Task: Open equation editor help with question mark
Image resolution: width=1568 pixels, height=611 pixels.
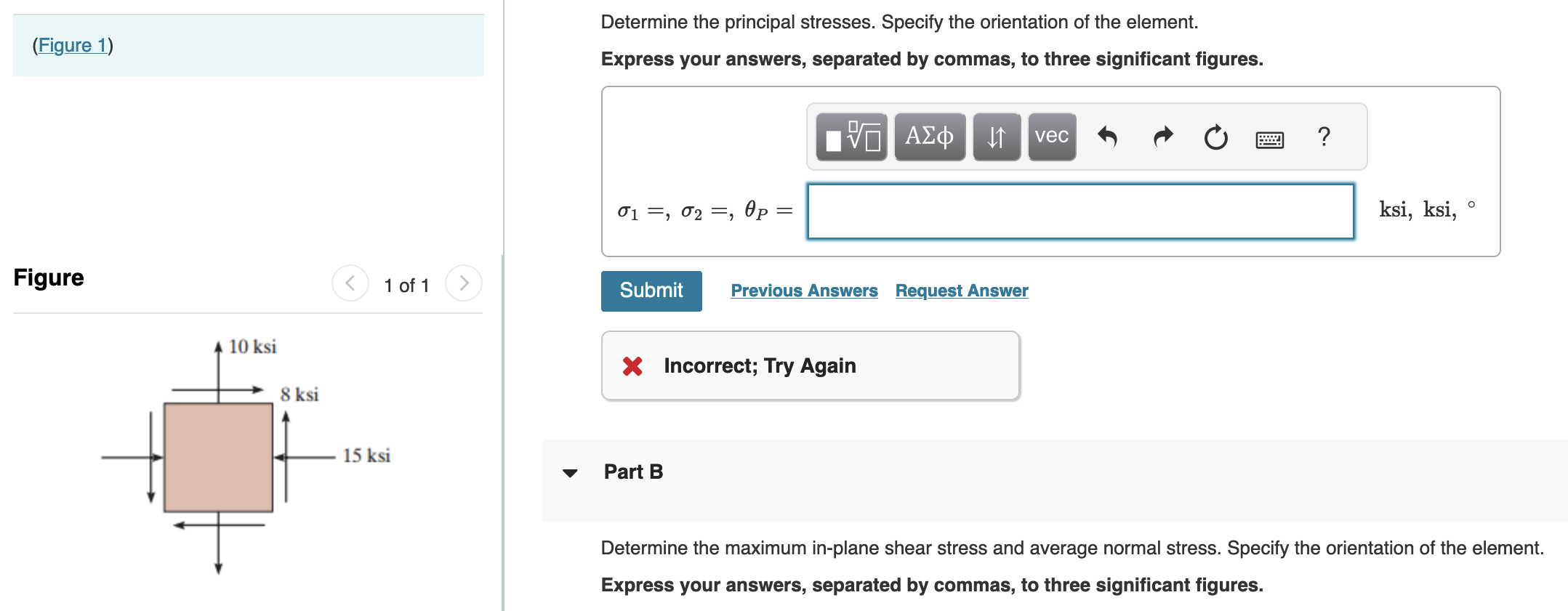Action: coord(1324,137)
